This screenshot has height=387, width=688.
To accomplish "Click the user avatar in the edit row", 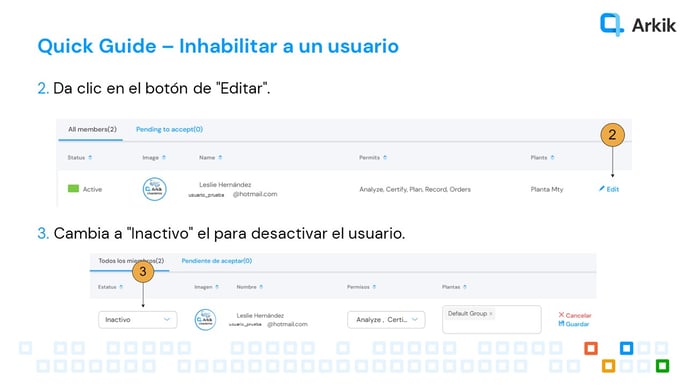I will [x=205, y=320].
